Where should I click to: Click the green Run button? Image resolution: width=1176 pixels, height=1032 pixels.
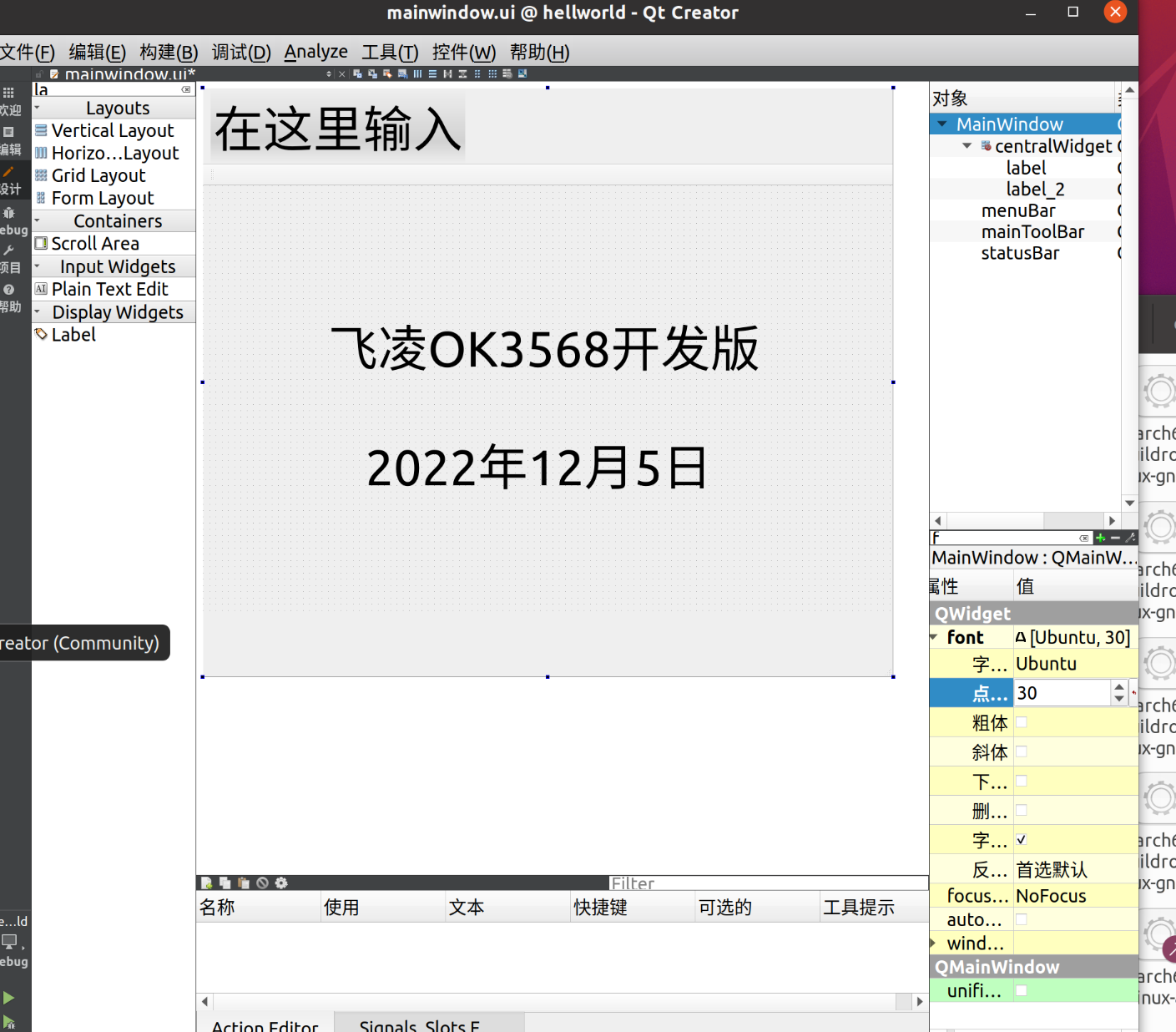click(x=8, y=998)
